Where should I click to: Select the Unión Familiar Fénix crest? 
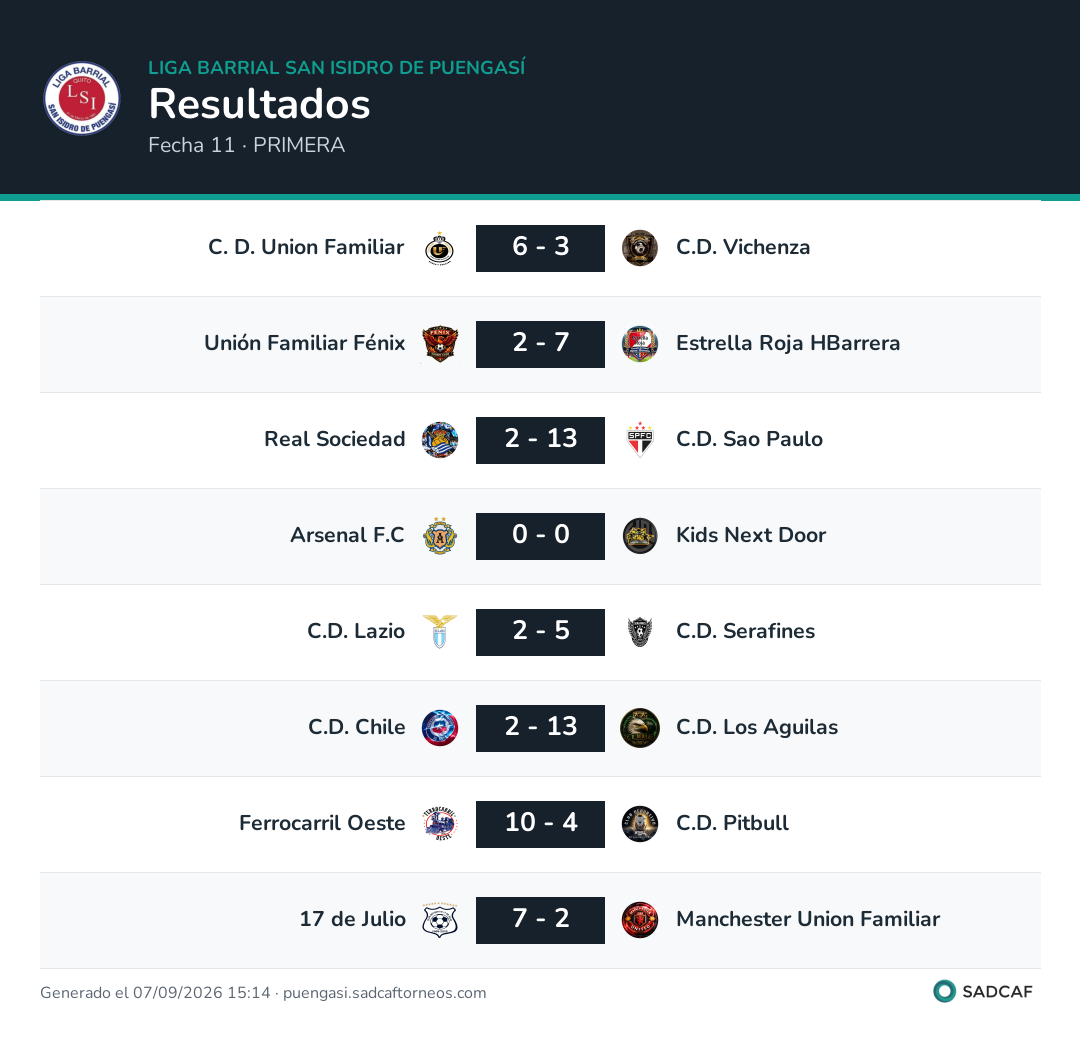coord(439,344)
